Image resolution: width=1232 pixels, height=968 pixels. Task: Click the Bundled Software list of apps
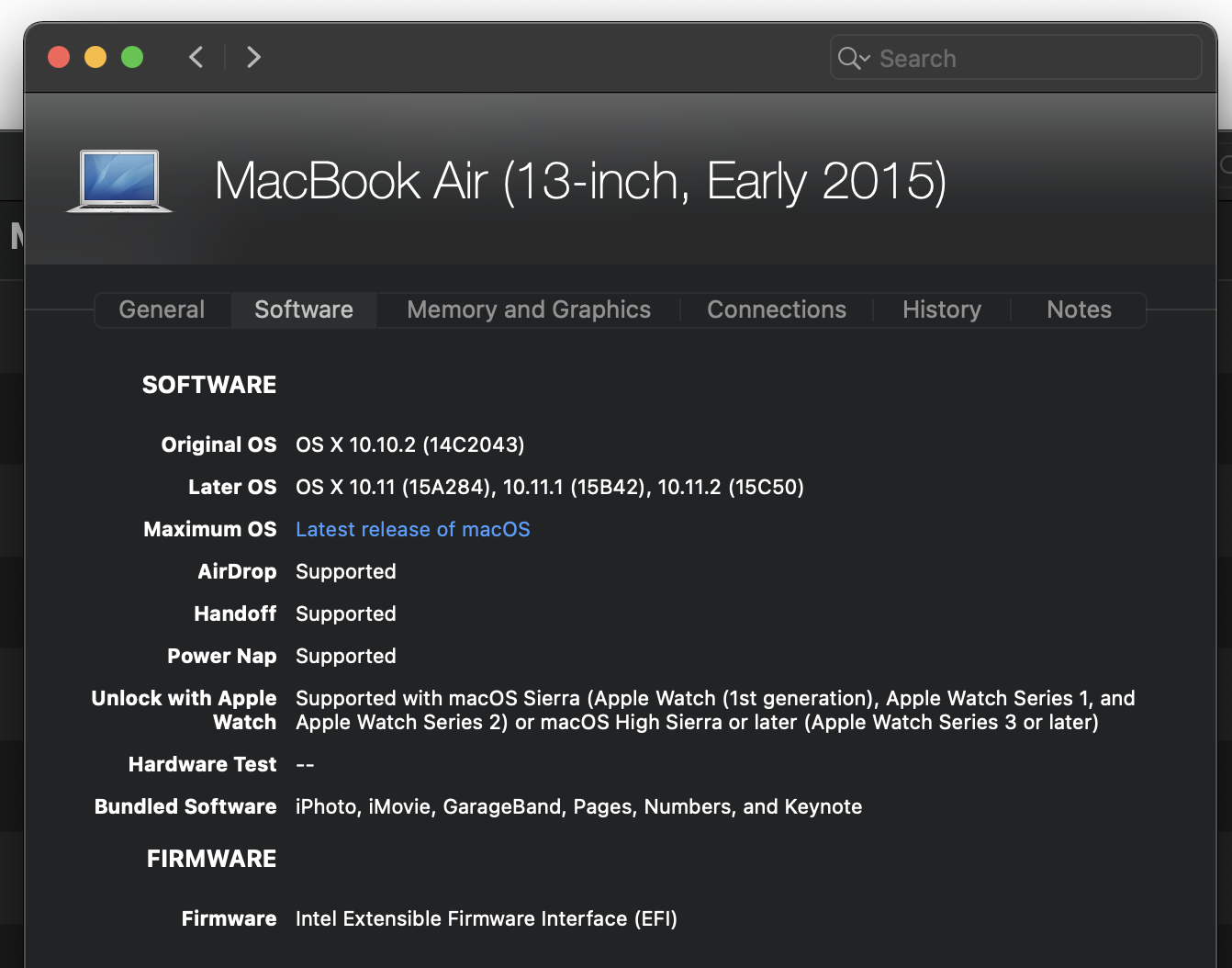click(579, 806)
